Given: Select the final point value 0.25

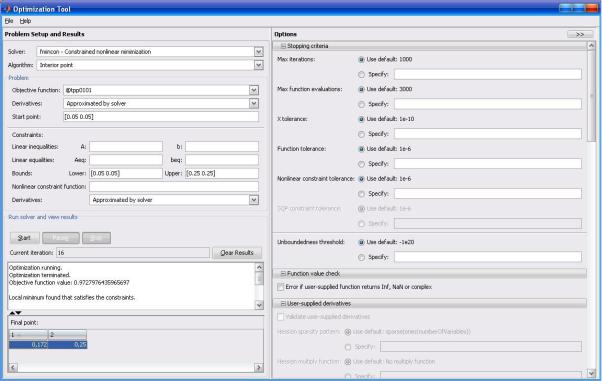Looking at the screenshot, I should click(68, 345).
